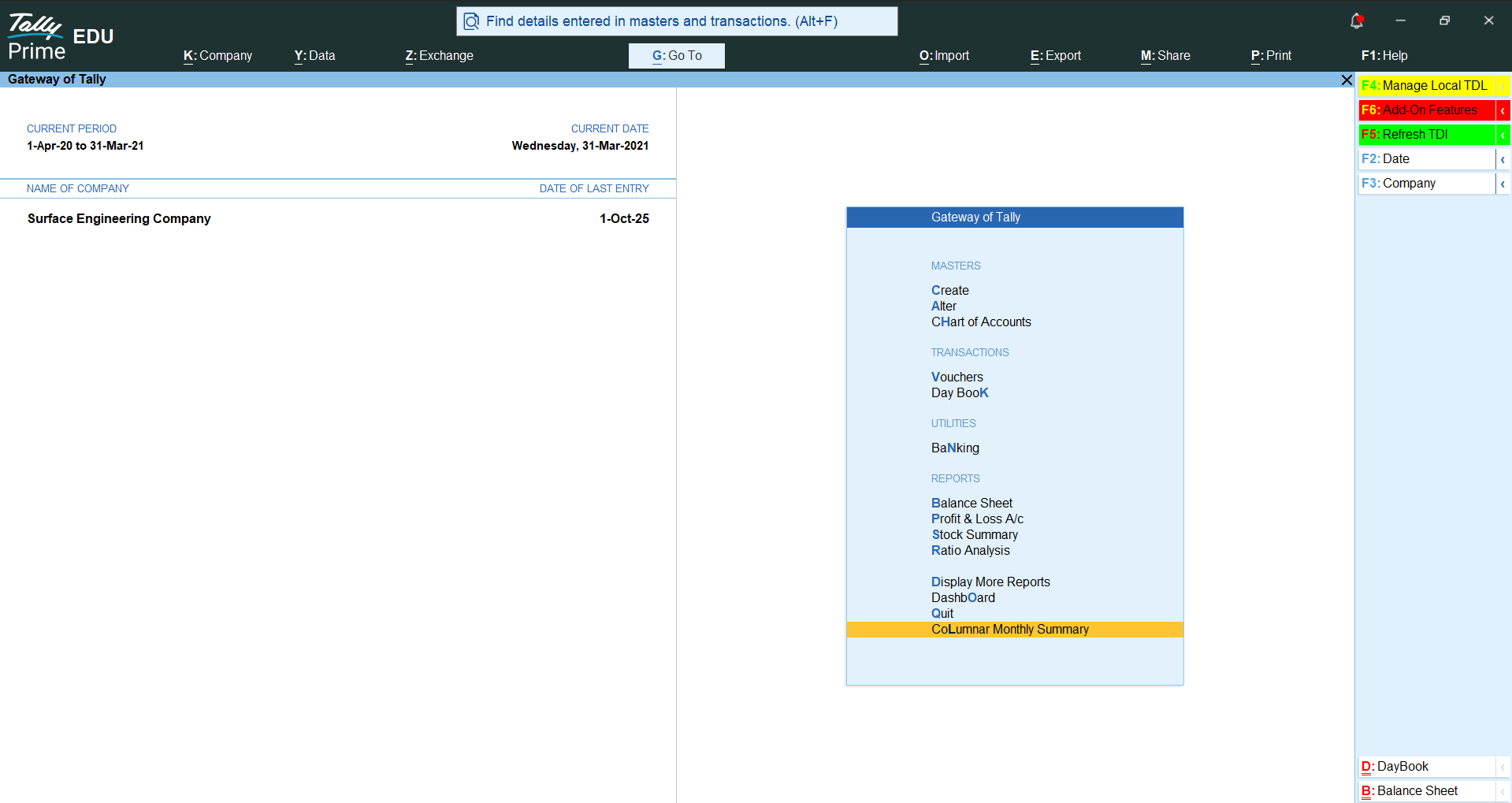This screenshot has height=803, width=1512.
Task: Open the K: Company menu
Action: point(217,56)
